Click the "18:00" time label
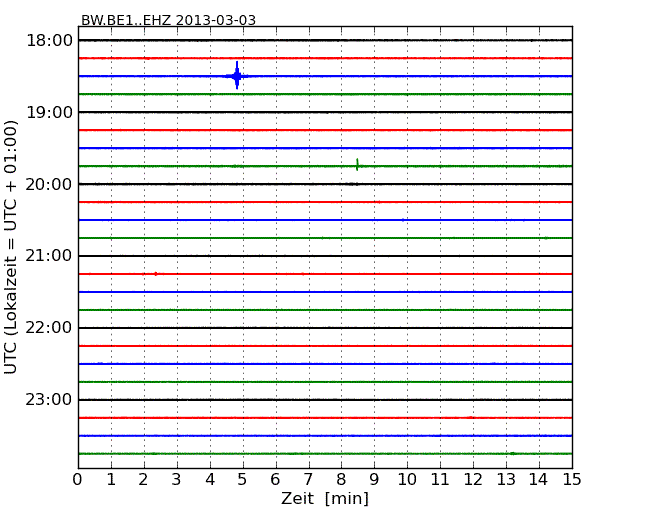The image size is (650, 520). [x=49, y=41]
